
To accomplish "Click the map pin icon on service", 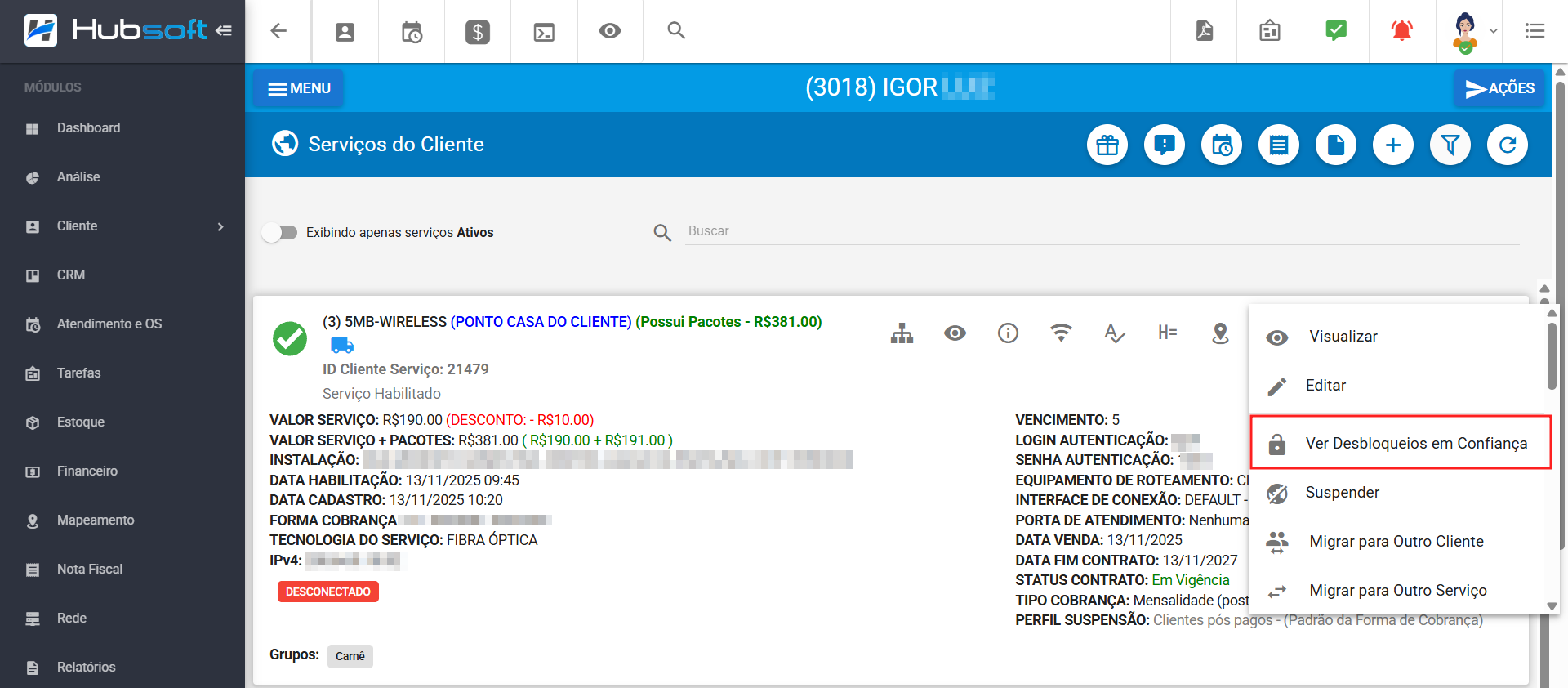I will pyautogui.click(x=1220, y=333).
